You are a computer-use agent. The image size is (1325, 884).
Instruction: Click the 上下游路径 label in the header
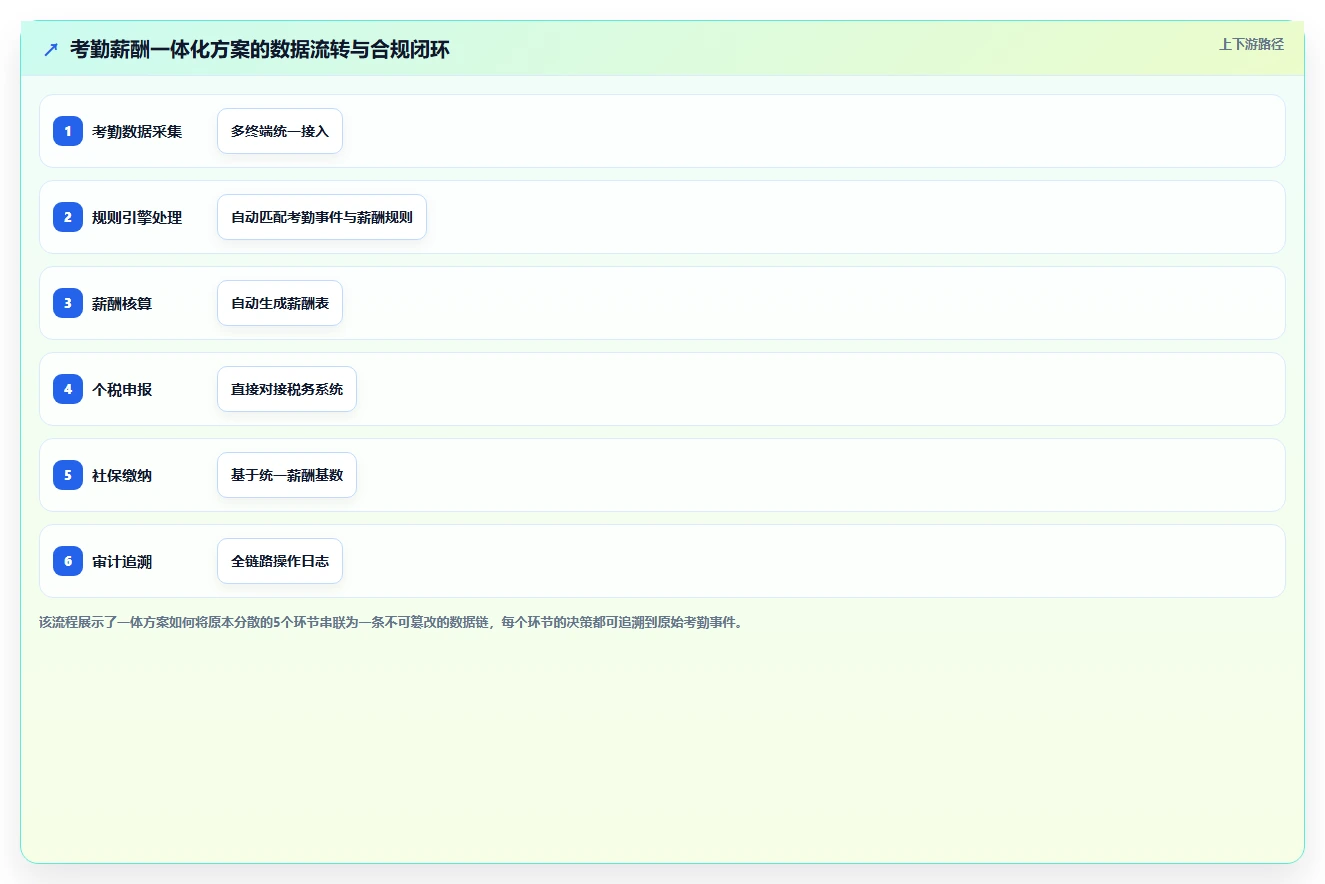click(x=1251, y=44)
